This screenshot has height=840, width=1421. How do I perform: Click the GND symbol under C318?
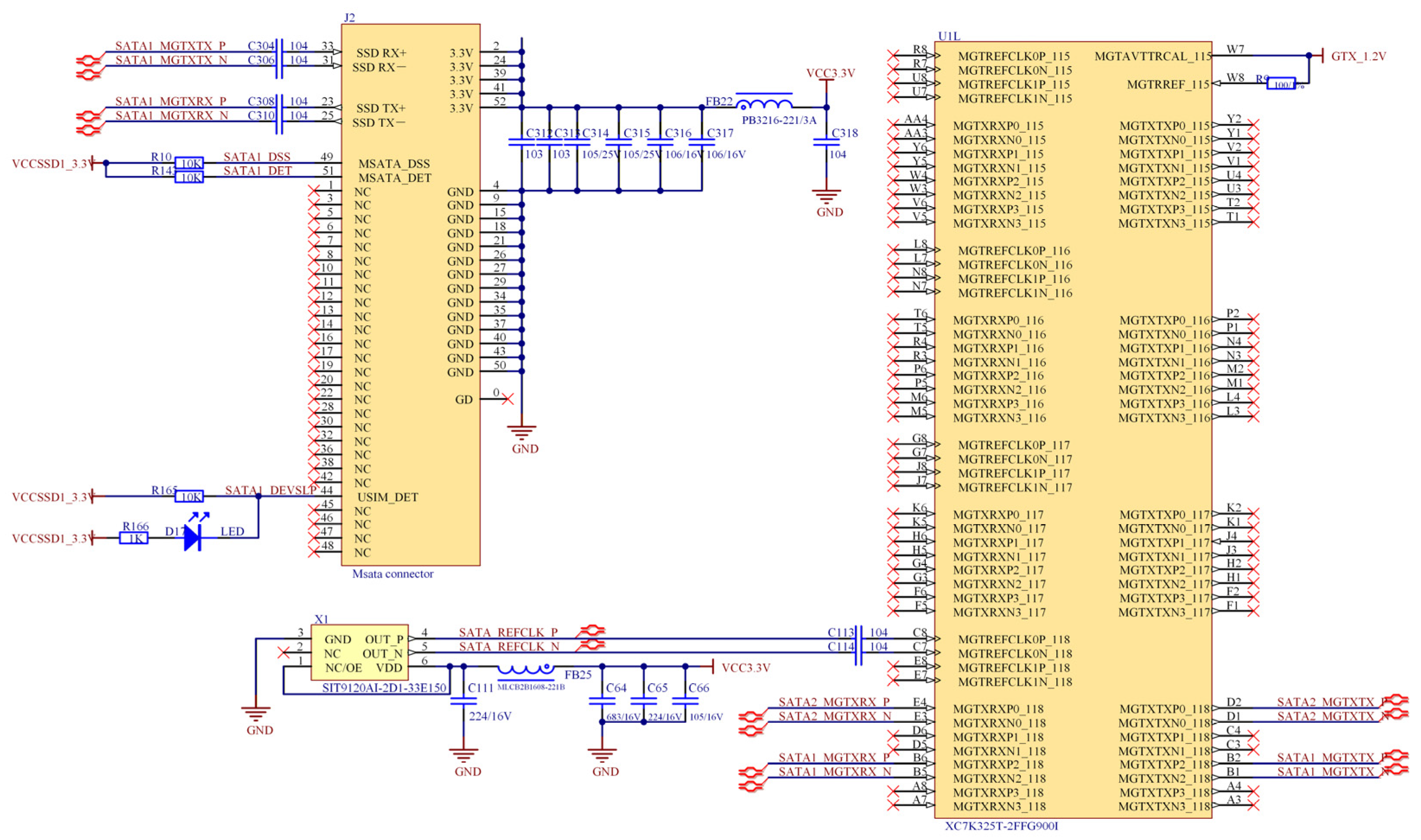click(x=826, y=197)
